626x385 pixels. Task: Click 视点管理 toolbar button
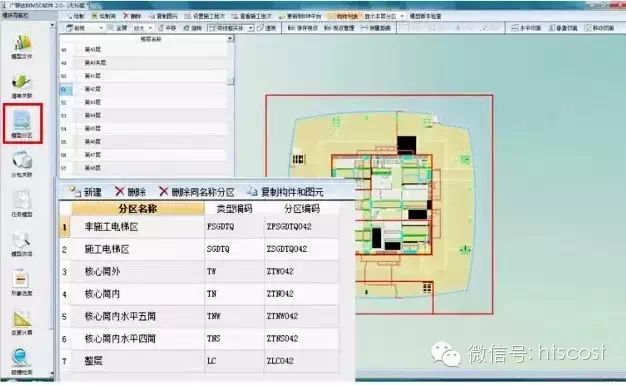[x=339, y=28]
